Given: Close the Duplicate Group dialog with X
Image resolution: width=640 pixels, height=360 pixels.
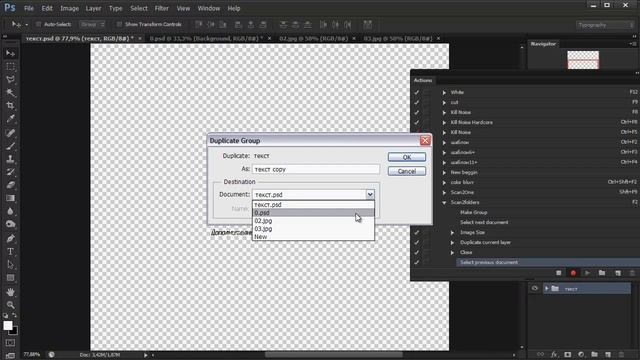Looking at the screenshot, I should click(x=425, y=140).
